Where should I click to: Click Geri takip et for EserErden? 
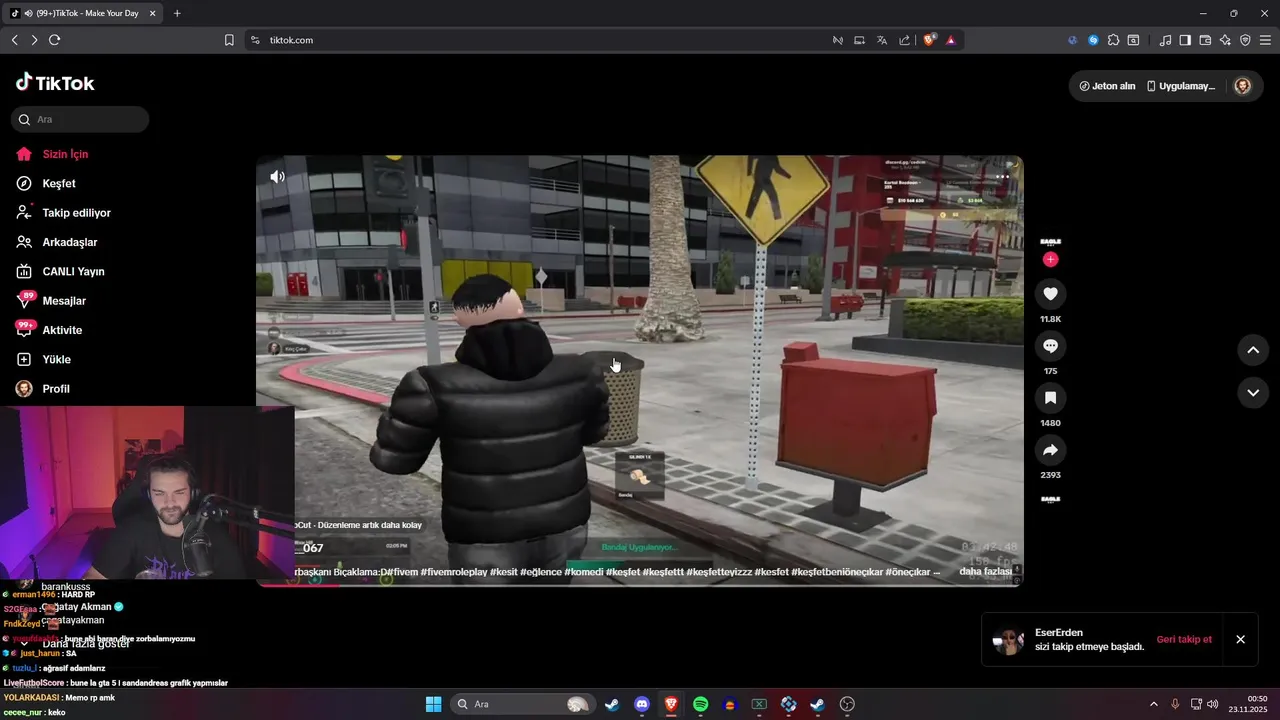(x=1184, y=639)
